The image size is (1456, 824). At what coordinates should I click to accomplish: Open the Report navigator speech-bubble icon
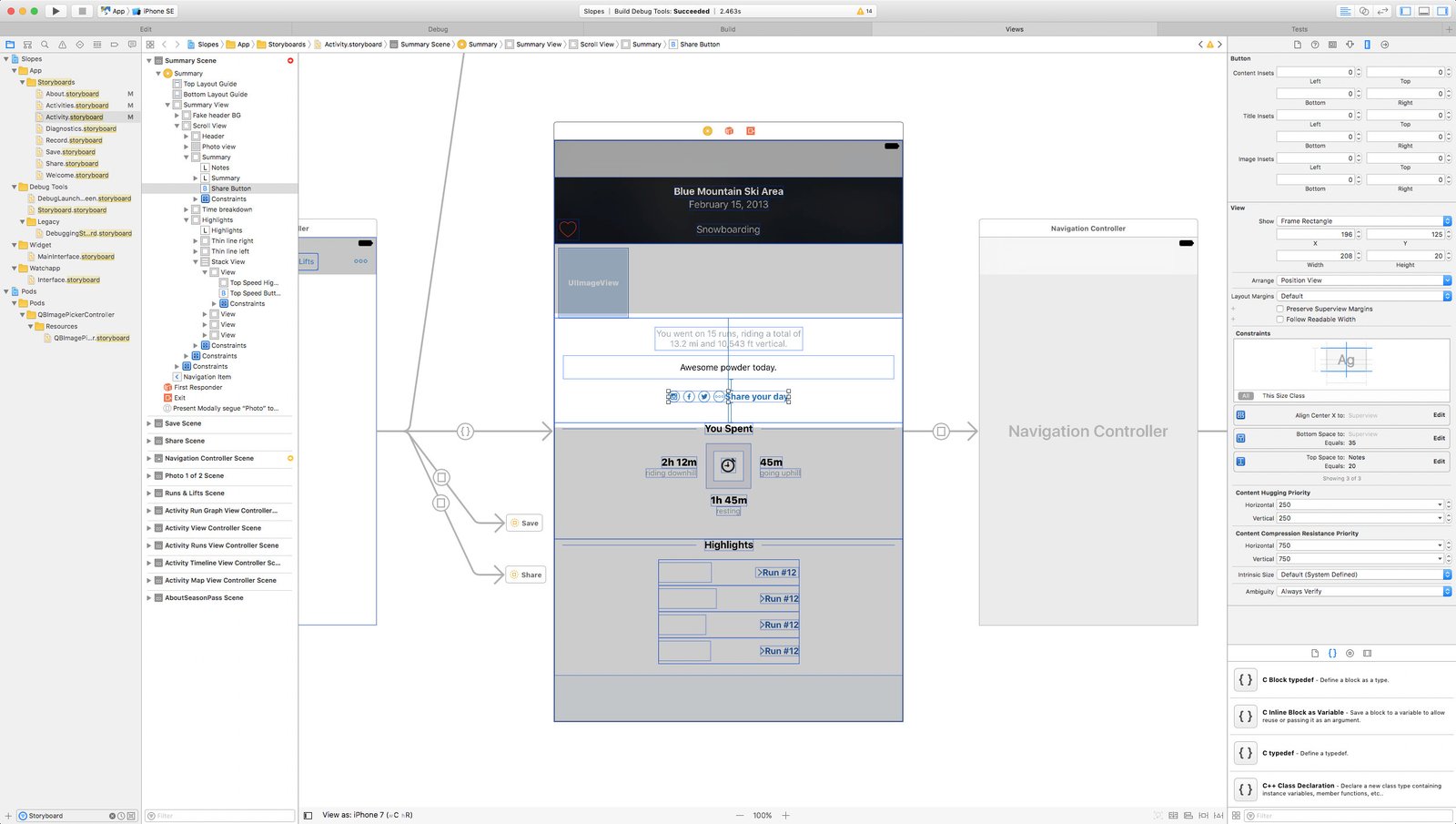(x=132, y=44)
